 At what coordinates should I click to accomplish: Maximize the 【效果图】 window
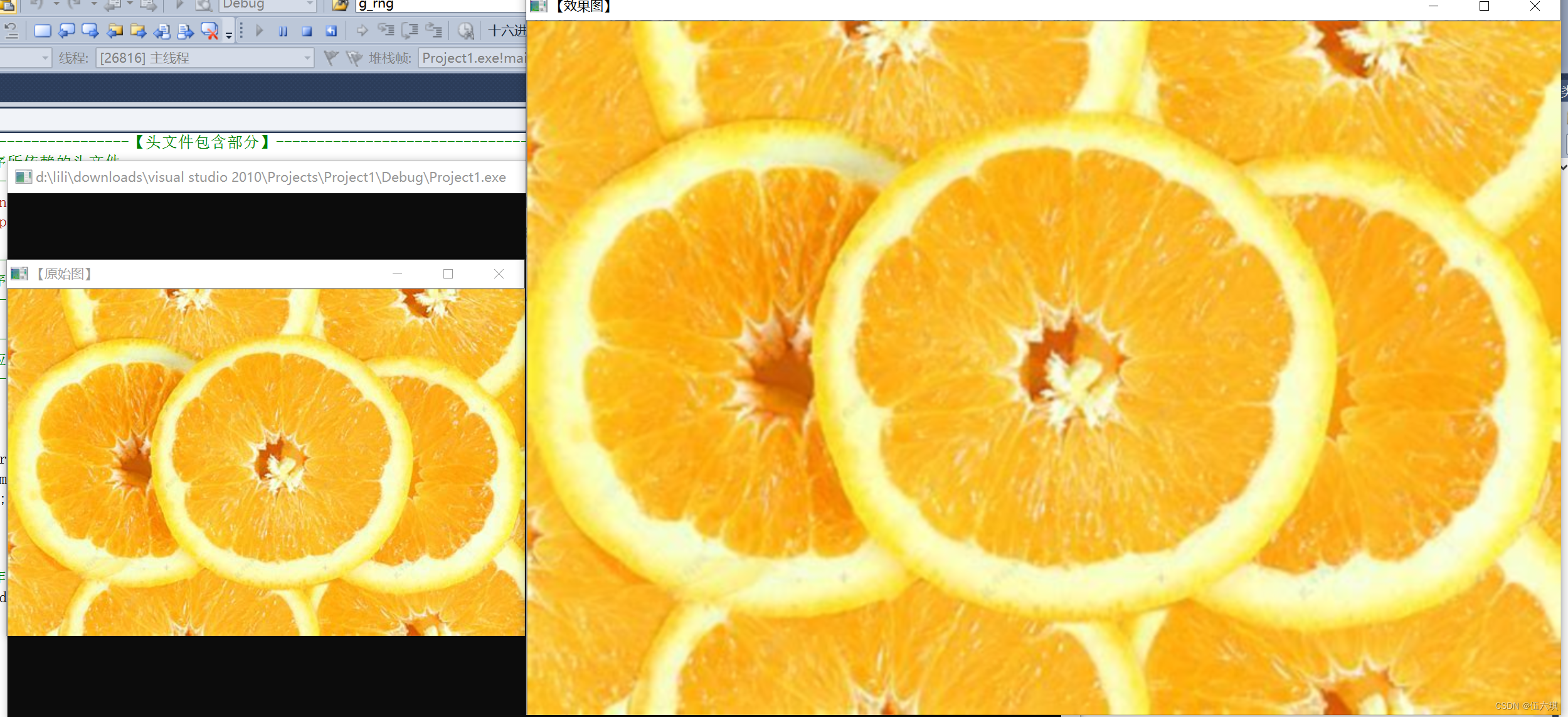[x=1484, y=6]
